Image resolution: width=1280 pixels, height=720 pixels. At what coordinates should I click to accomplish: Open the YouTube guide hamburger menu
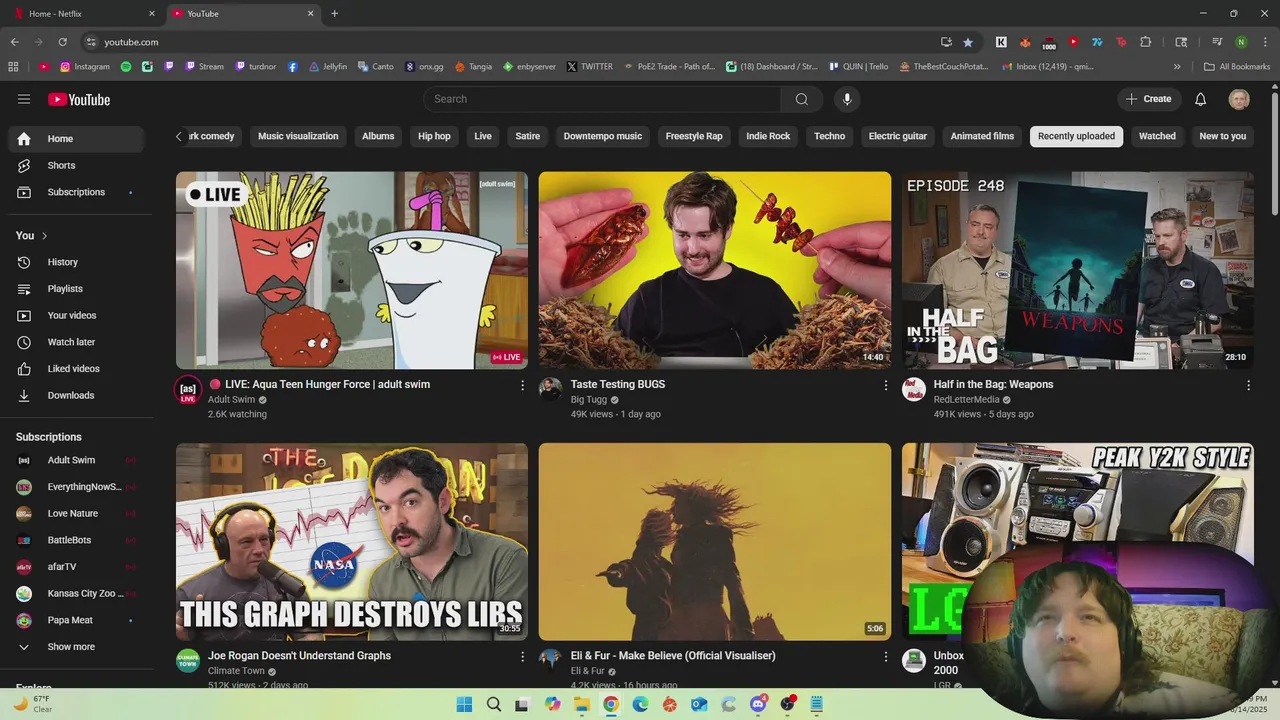24,99
